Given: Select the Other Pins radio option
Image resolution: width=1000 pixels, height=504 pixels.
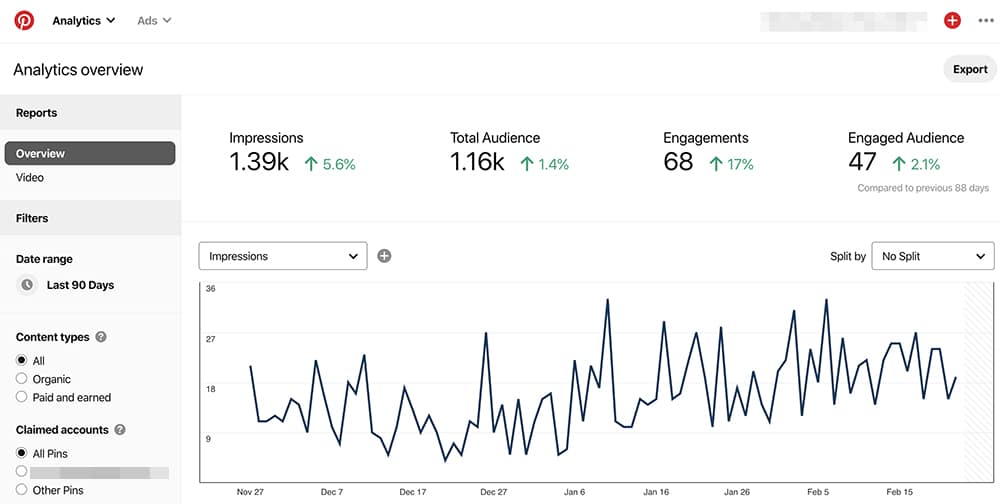Looking at the screenshot, I should (22, 490).
